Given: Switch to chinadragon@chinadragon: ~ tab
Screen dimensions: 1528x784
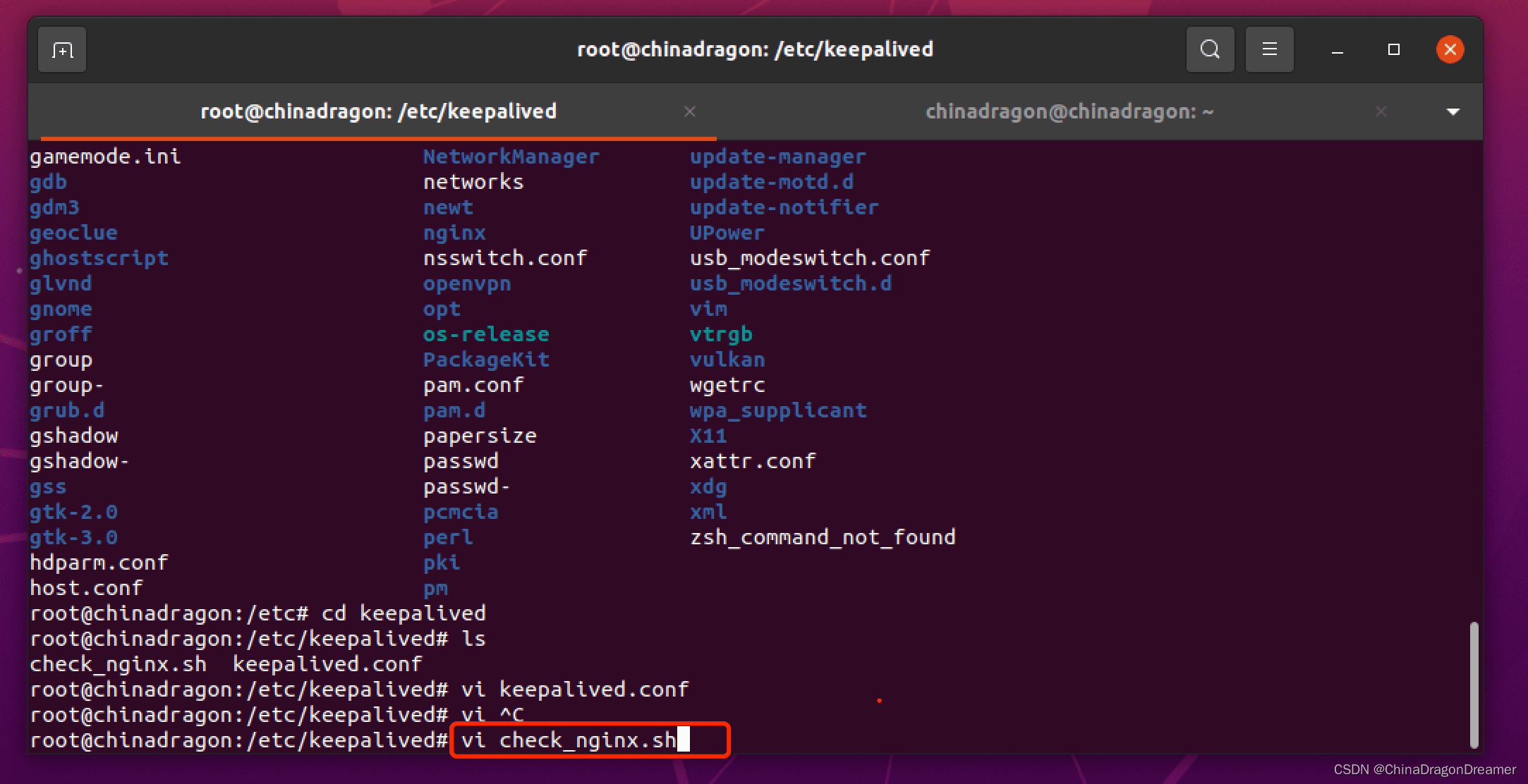Looking at the screenshot, I should (x=1069, y=111).
